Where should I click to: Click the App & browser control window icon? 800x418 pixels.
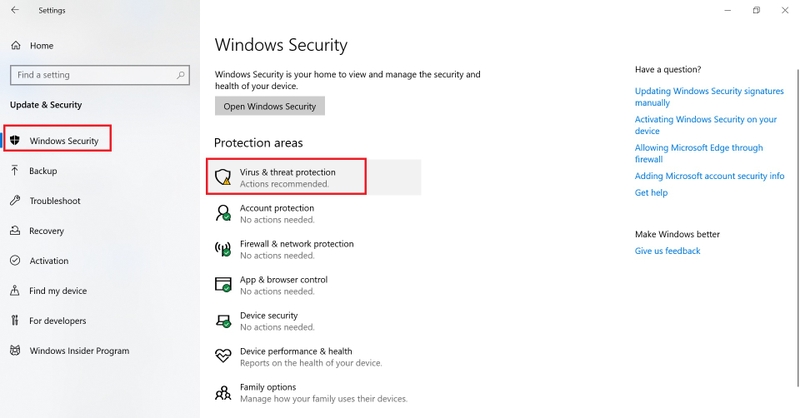tap(223, 284)
